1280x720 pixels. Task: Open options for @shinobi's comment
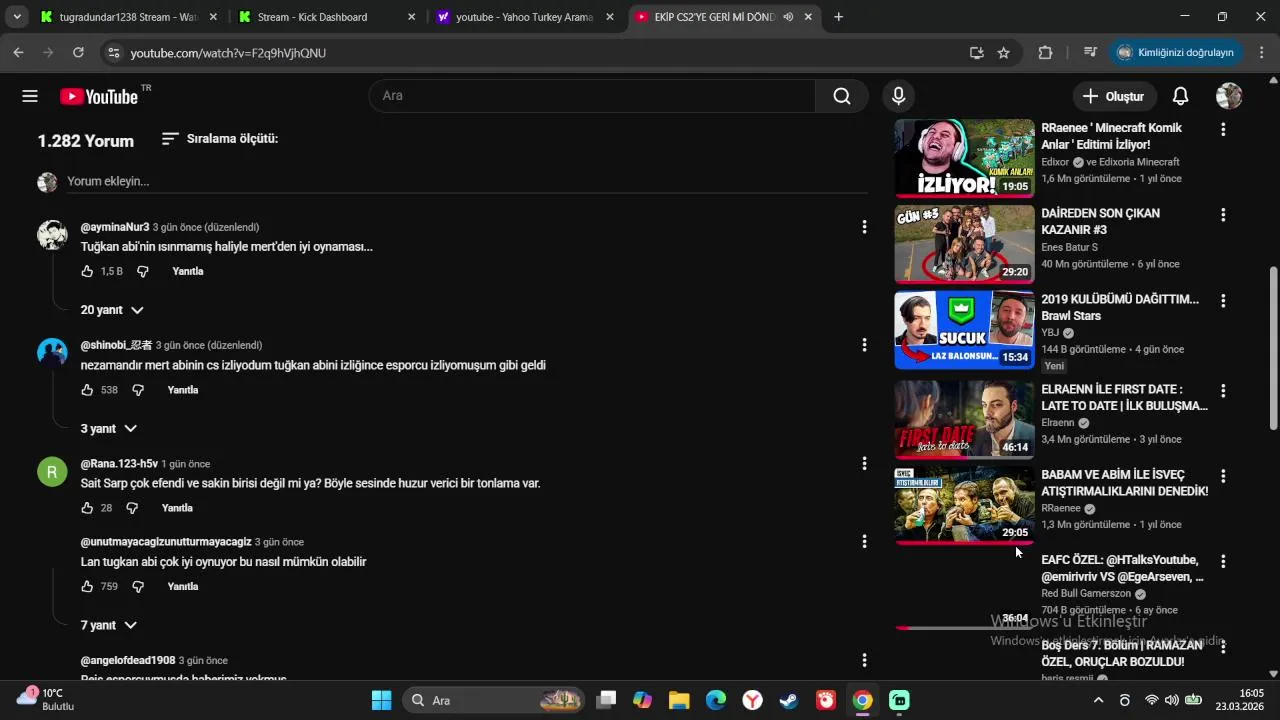(864, 345)
